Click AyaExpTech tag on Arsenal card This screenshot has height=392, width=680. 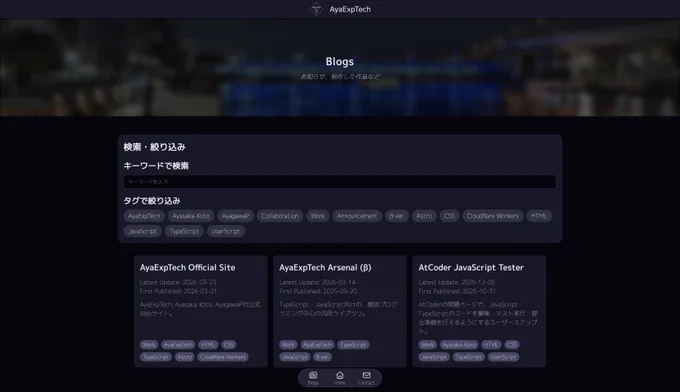coord(317,345)
